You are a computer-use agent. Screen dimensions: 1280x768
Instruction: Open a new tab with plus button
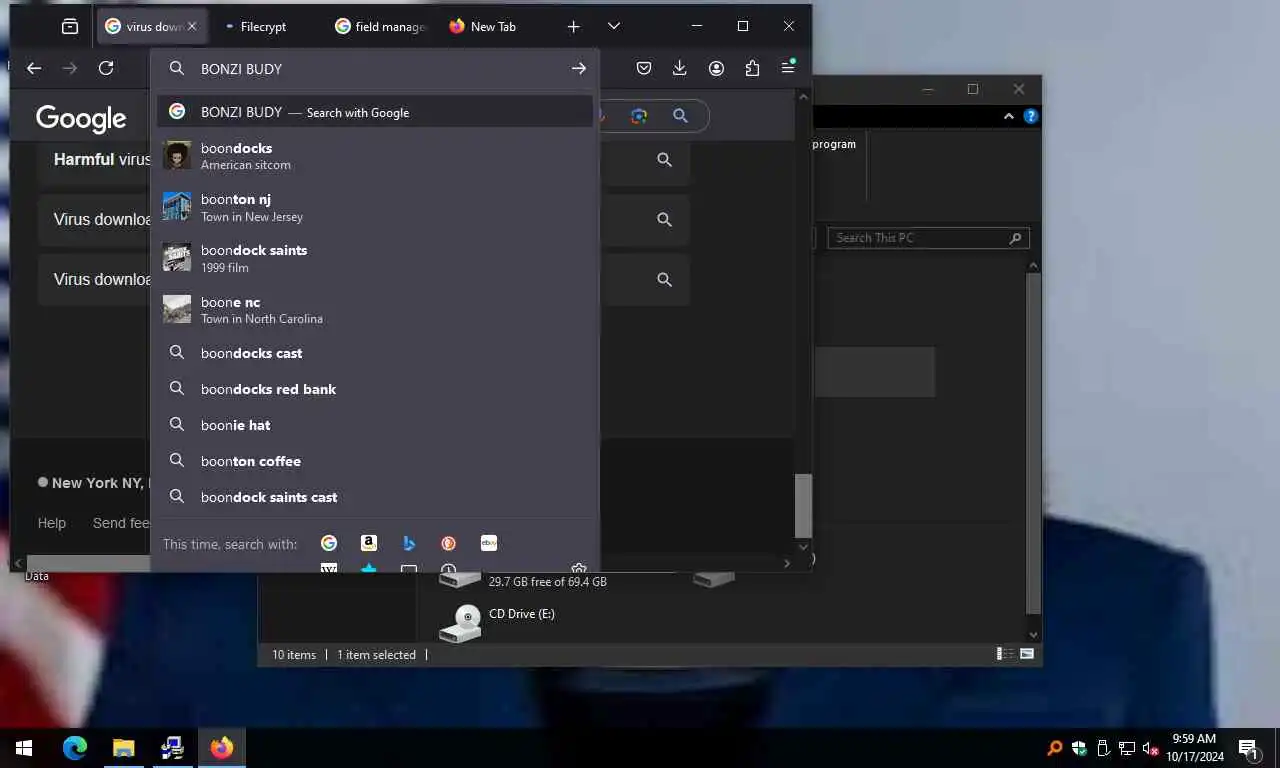[573, 26]
